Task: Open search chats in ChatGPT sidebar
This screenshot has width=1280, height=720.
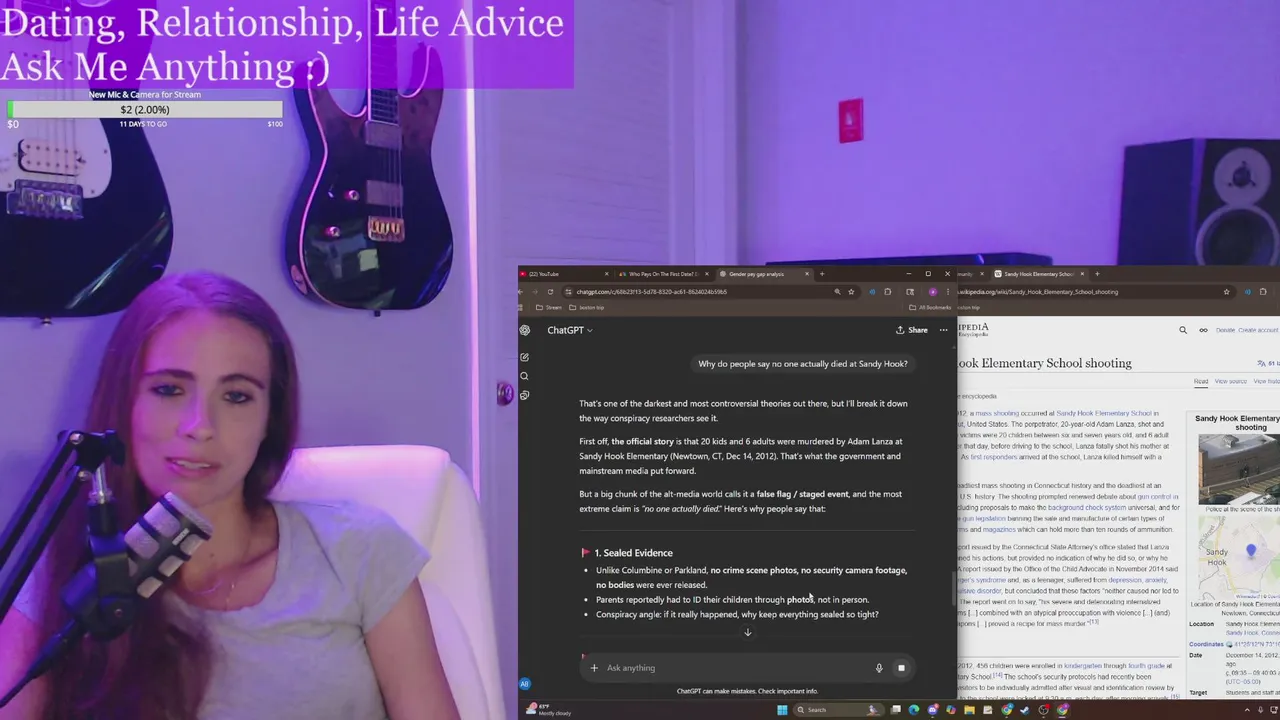Action: coord(524,376)
